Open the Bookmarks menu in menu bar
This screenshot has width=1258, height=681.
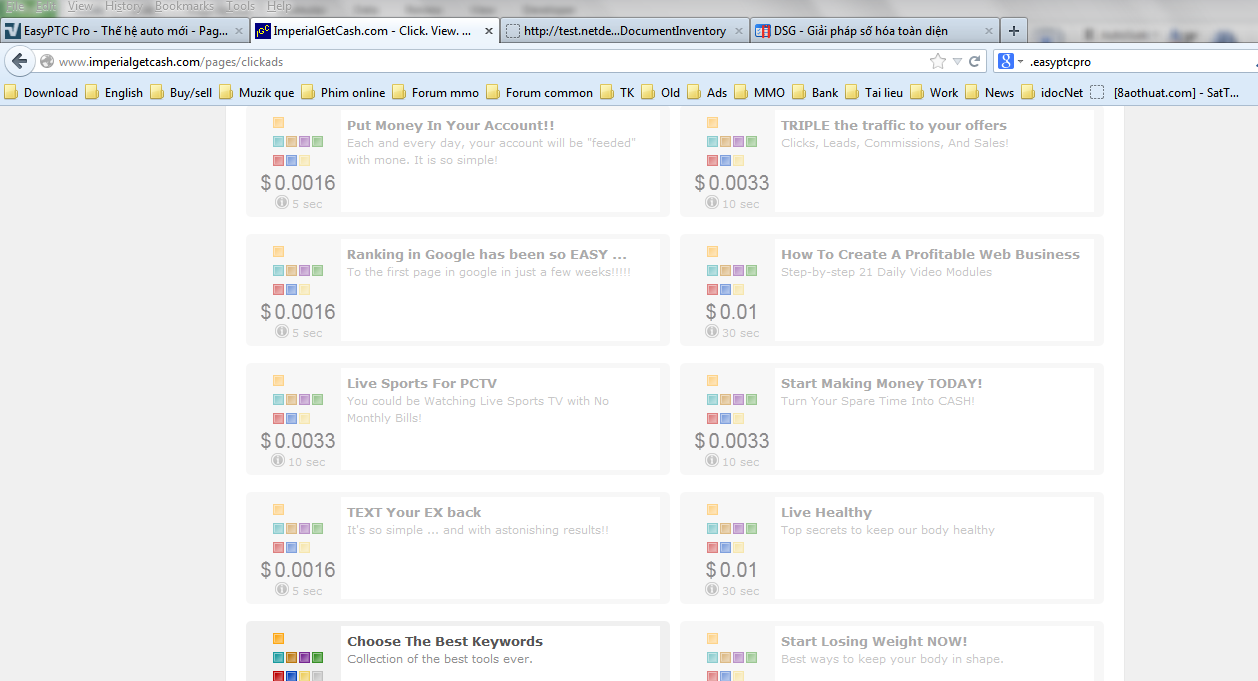coord(184,6)
